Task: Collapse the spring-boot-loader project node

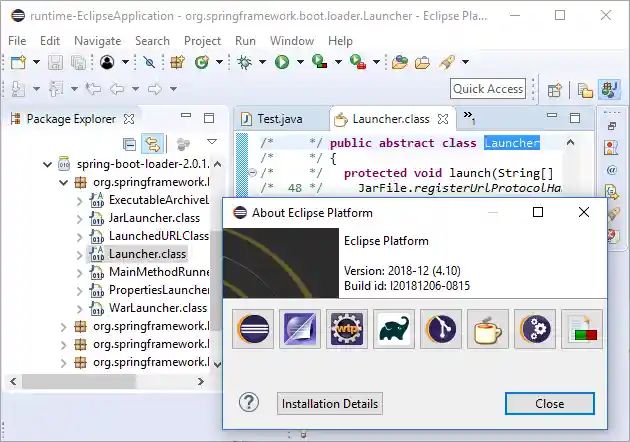Action: pos(48,164)
